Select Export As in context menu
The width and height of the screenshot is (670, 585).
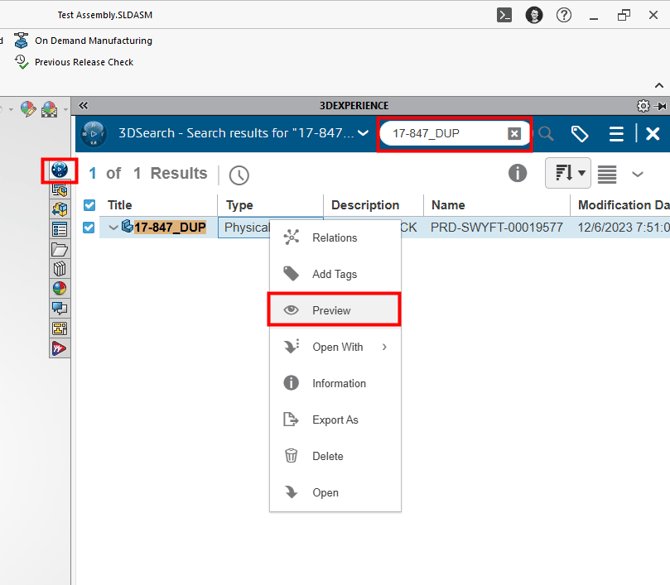[335, 420]
